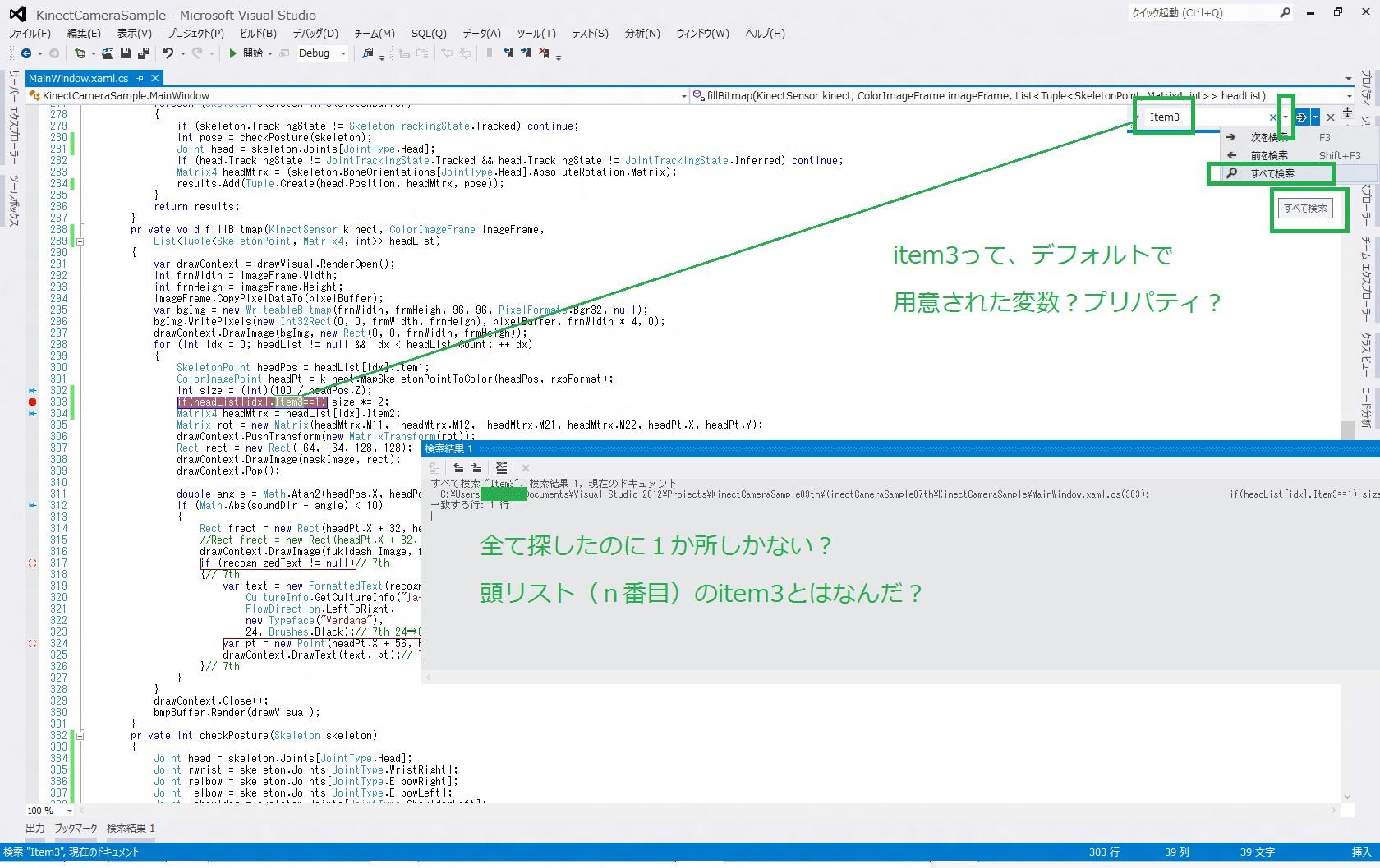Toggle the disabled breakpoint on line 317

pos(33,563)
